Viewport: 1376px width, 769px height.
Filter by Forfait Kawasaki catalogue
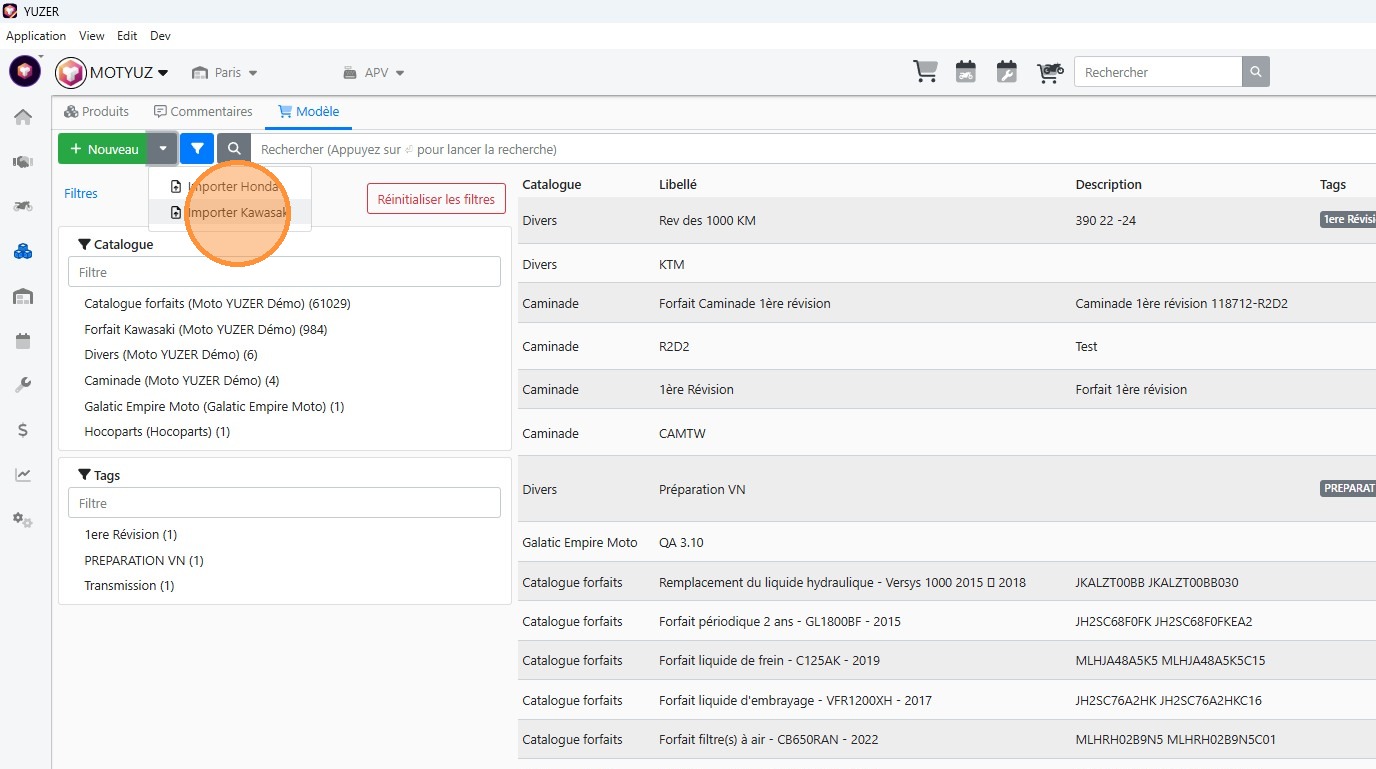click(205, 329)
